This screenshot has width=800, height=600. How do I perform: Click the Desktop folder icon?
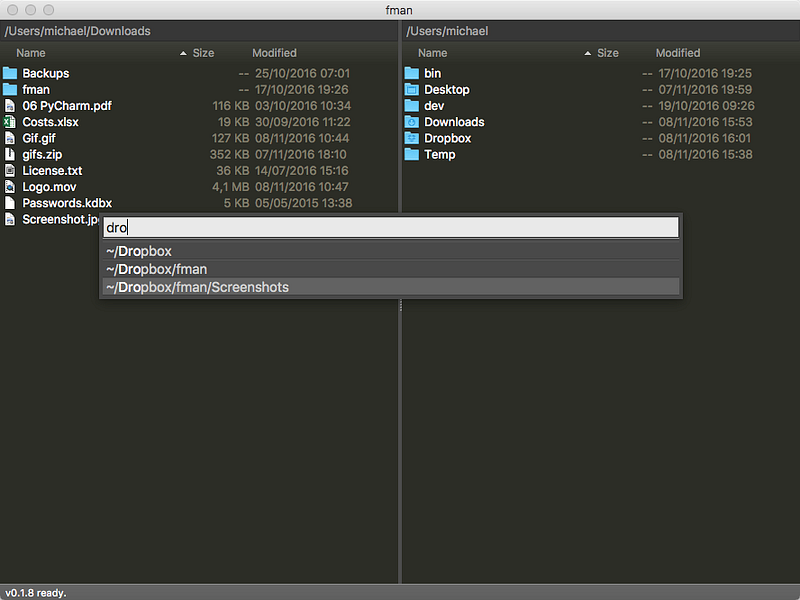click(x=412, y=90)
